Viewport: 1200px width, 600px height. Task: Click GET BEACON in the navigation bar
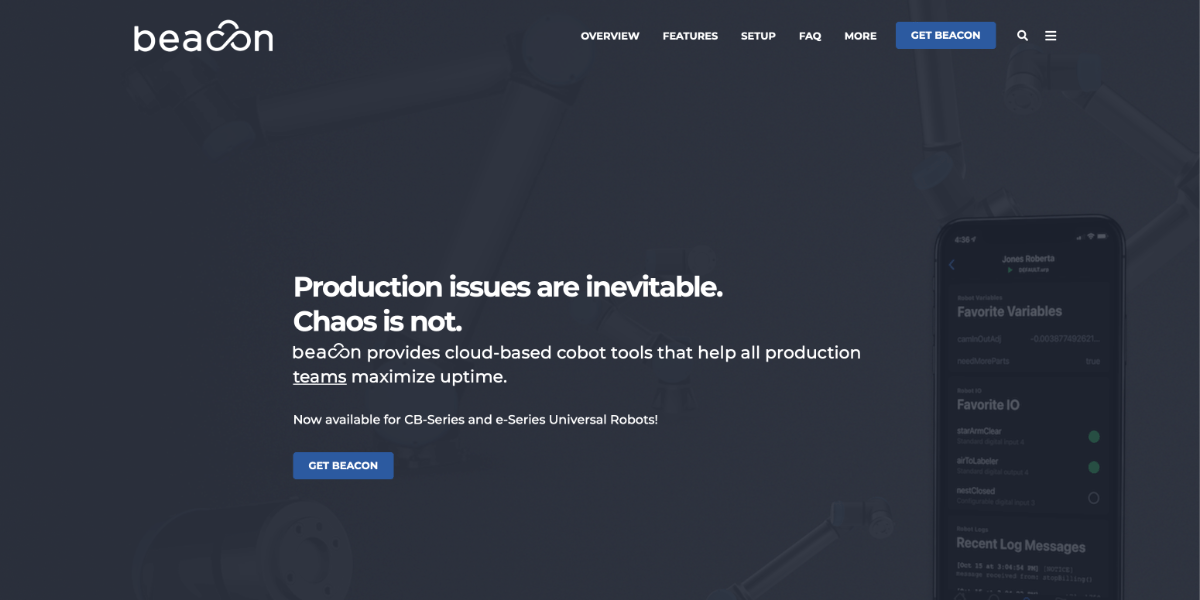tap(945, 35)
